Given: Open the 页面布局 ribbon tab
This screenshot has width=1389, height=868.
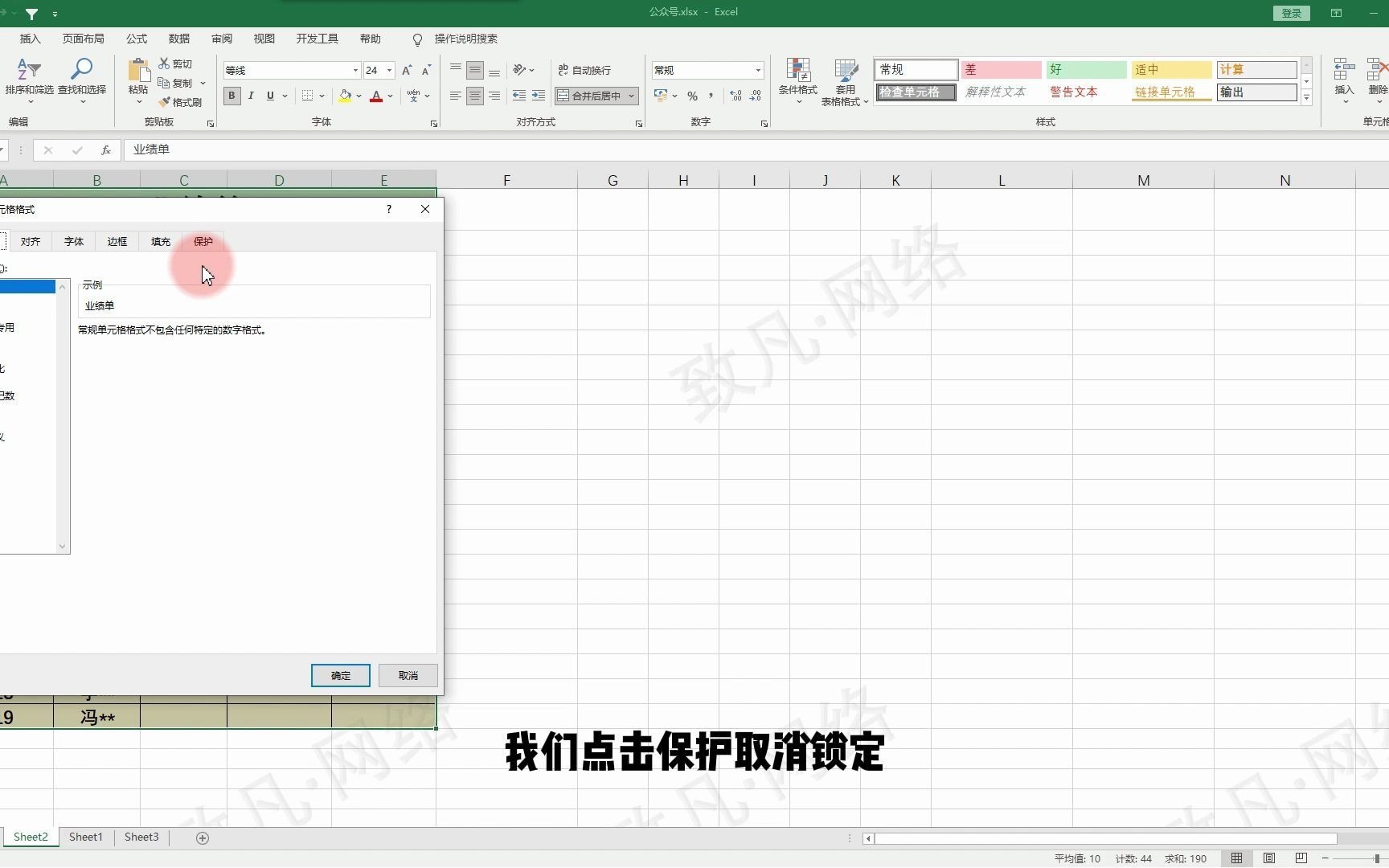Looking at the screenshot, I should coord(84,39).
